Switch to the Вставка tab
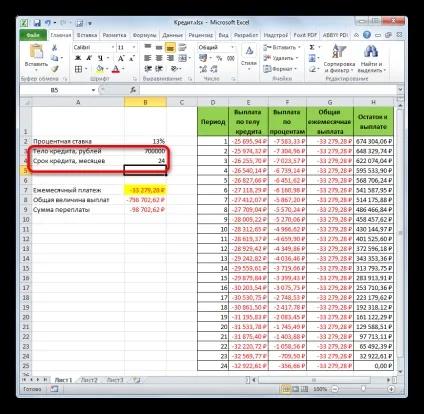The width and height of the screenshot is (424, 414). click(x=87, y=35)
